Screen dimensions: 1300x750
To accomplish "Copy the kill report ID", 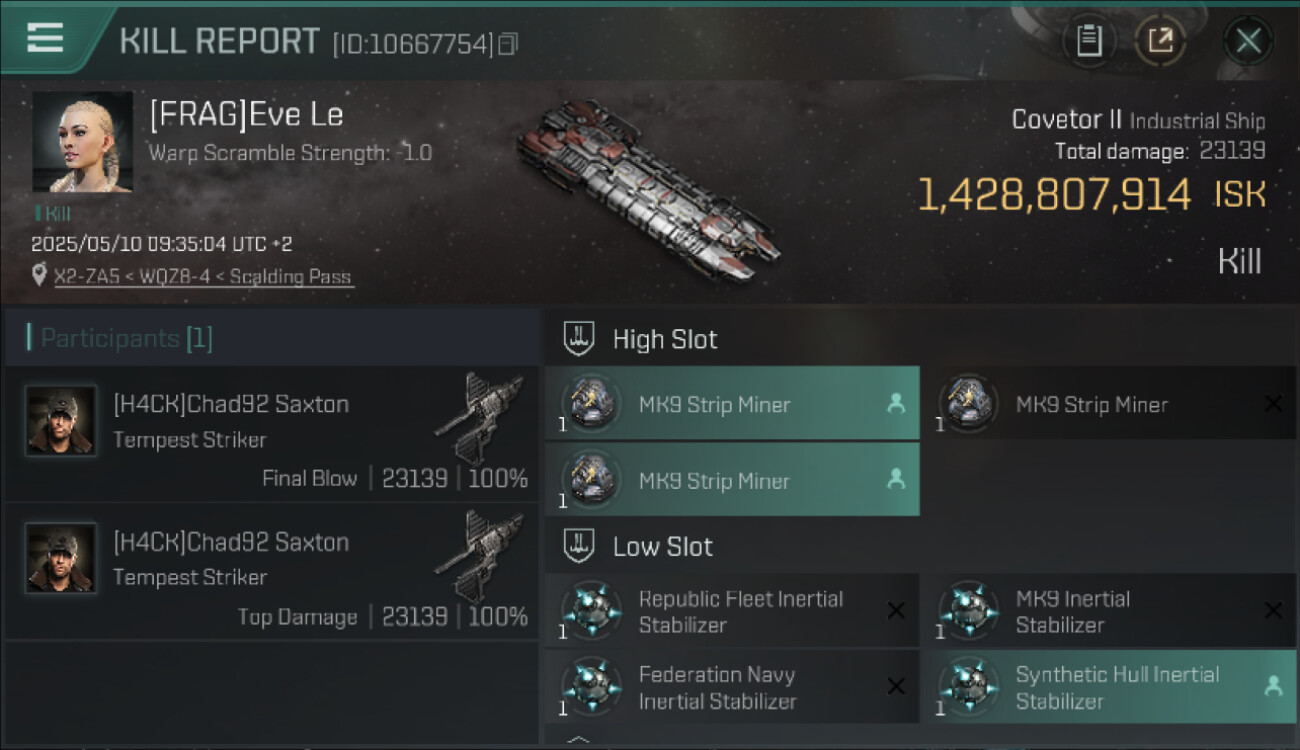I will (508, 44).
